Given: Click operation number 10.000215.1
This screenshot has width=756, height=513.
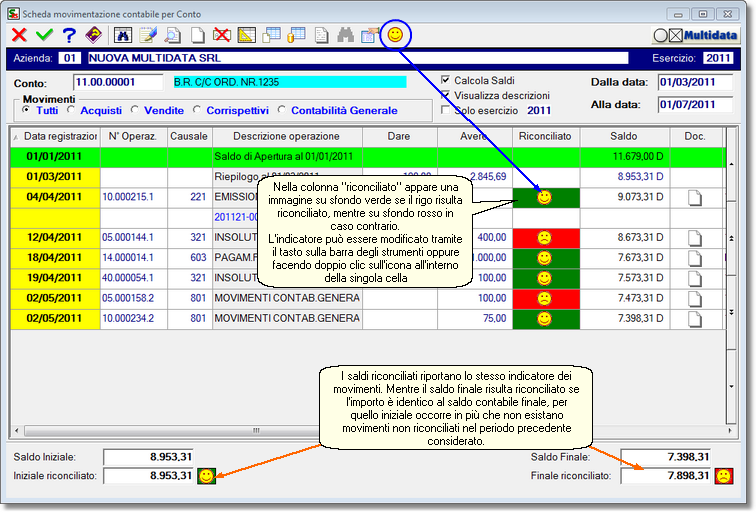Looking at the screenshot, I should [x=128, y=197].
